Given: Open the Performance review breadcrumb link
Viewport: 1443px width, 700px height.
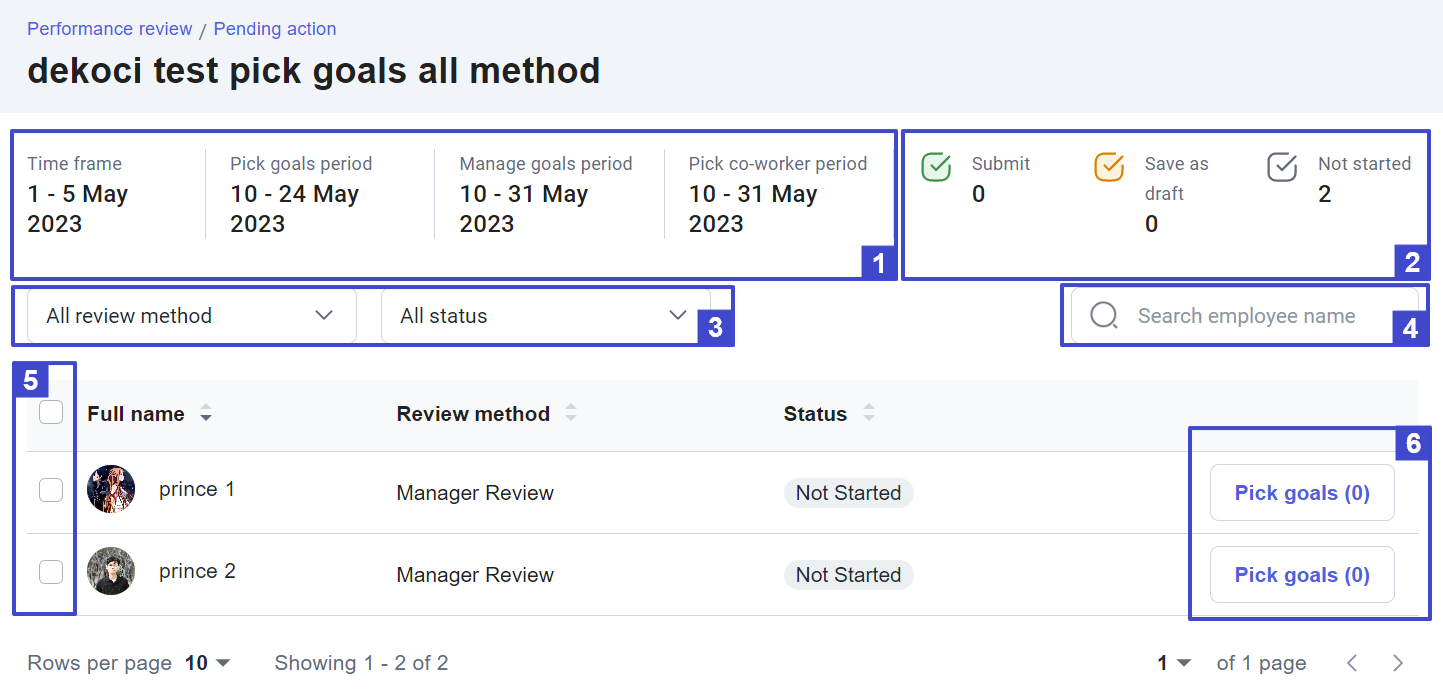Looking at the screenshot, I should (x=109, y=28).
